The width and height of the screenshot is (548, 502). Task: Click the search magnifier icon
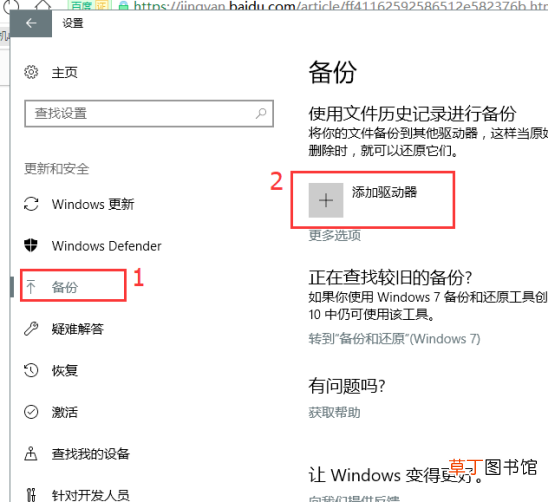tap(261, 113)
